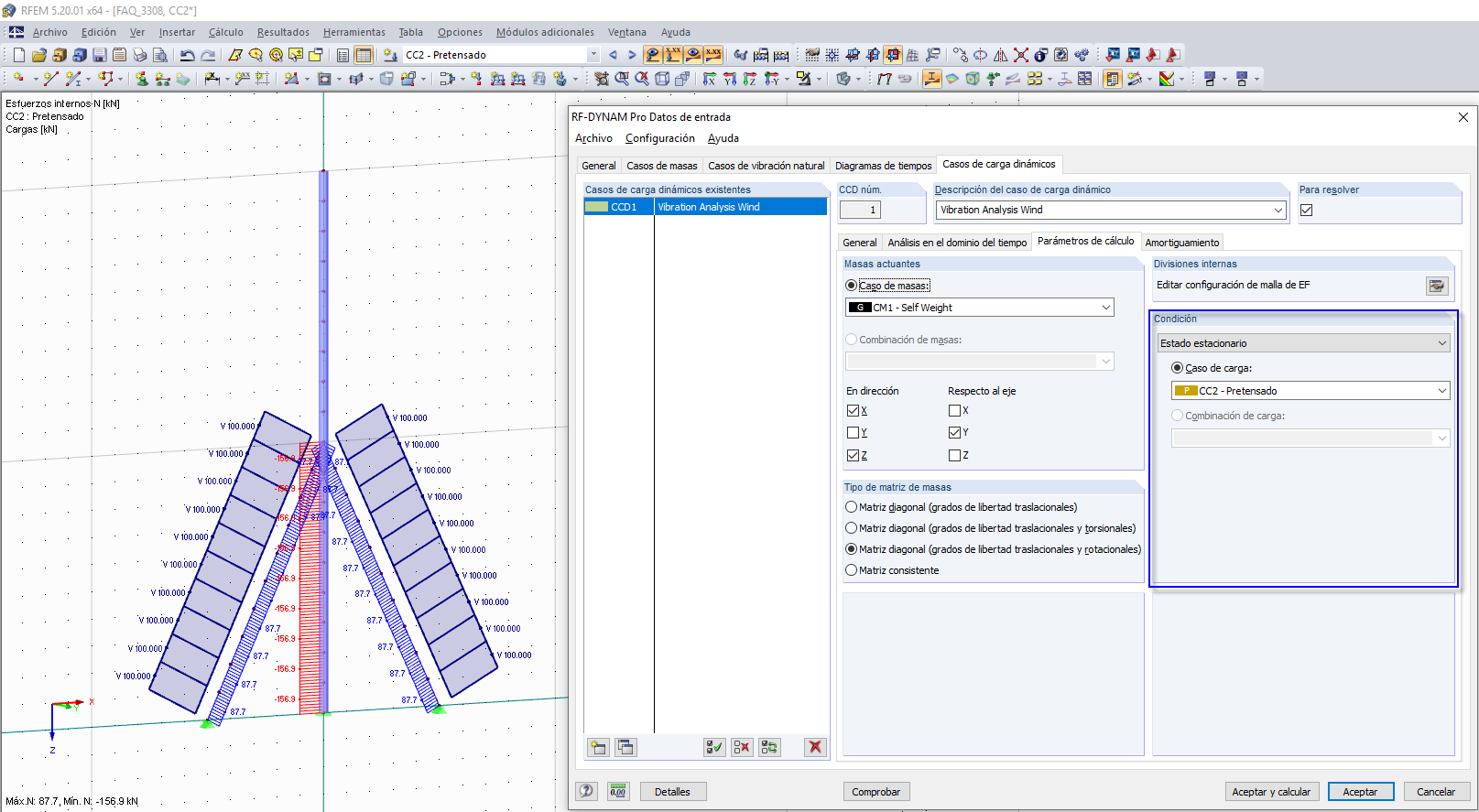Image resolution: width=1479 pixels, height=812 pixels.
Task: Open the 'CC2 - Pretensado' toolbar load case dropdown
Action: point(593,55)
